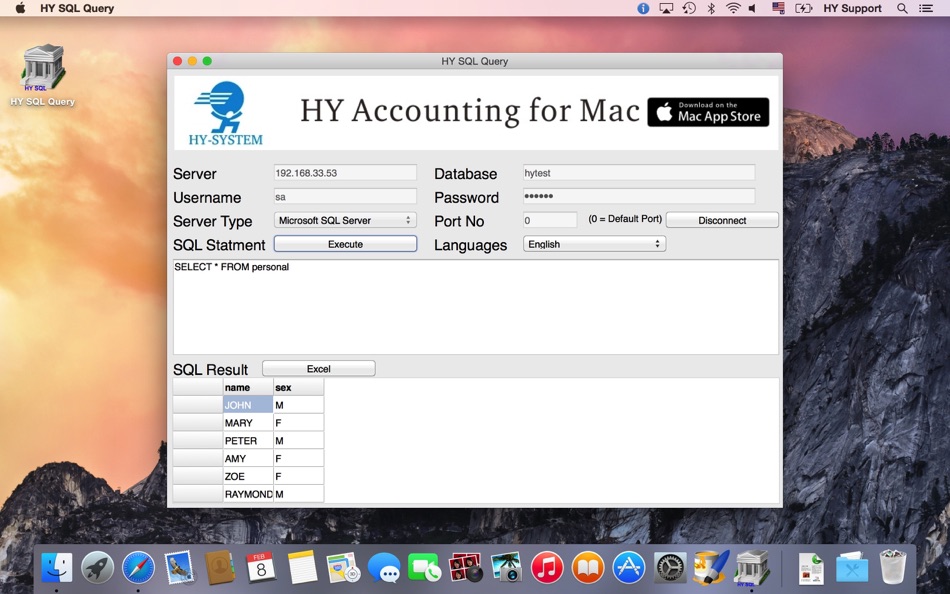Screen dimensions: 950x594
Task: Click the volume icon in menu bar
Action: click(752, 8)
